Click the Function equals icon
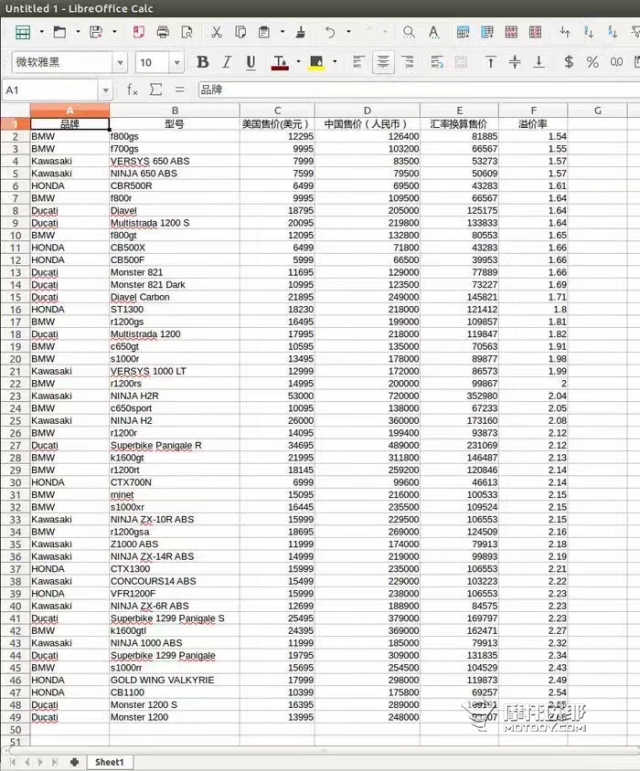 click(179, 89)
